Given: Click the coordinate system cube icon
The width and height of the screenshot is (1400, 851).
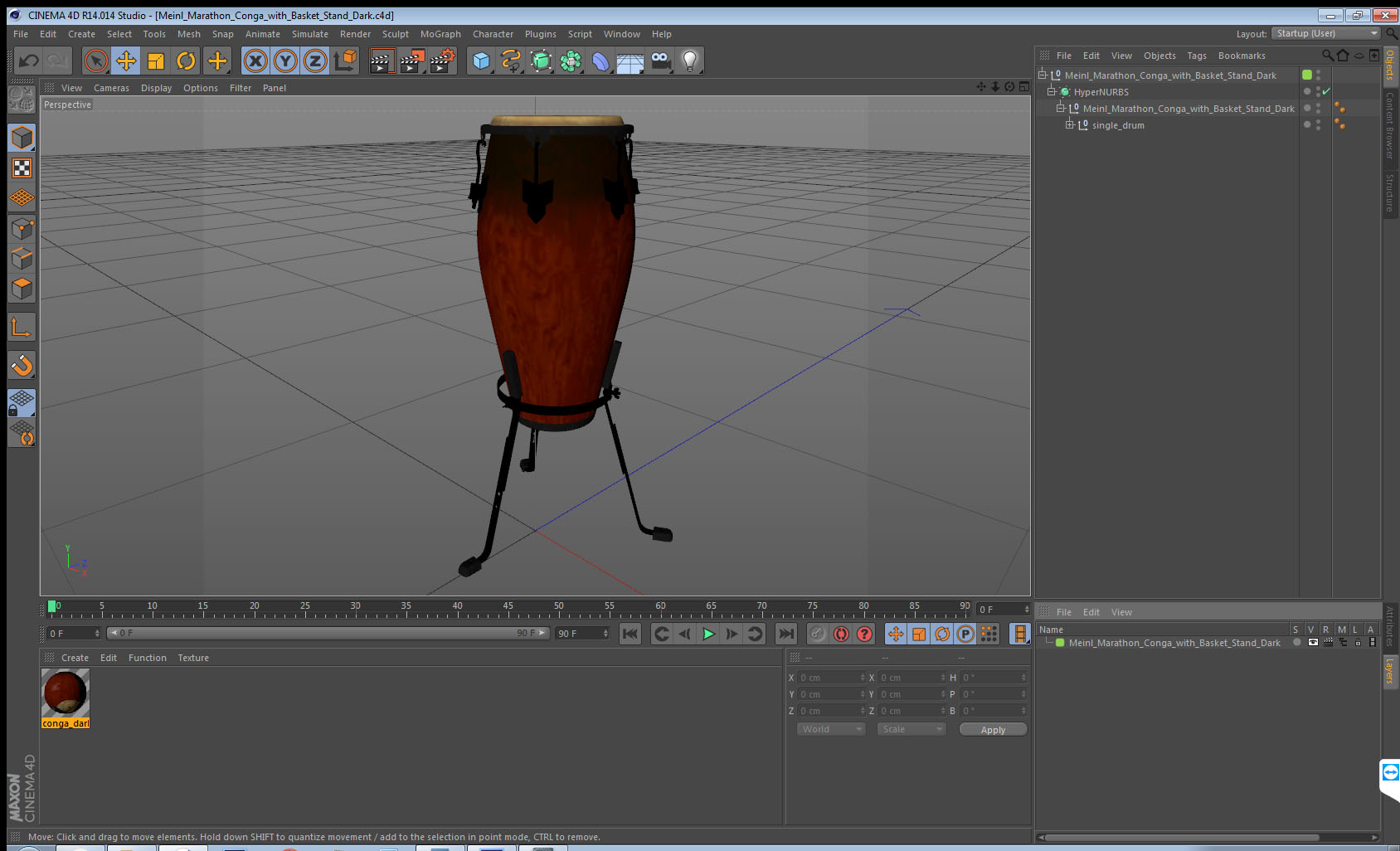Looking at the screenshot, I should coord(345,61).
